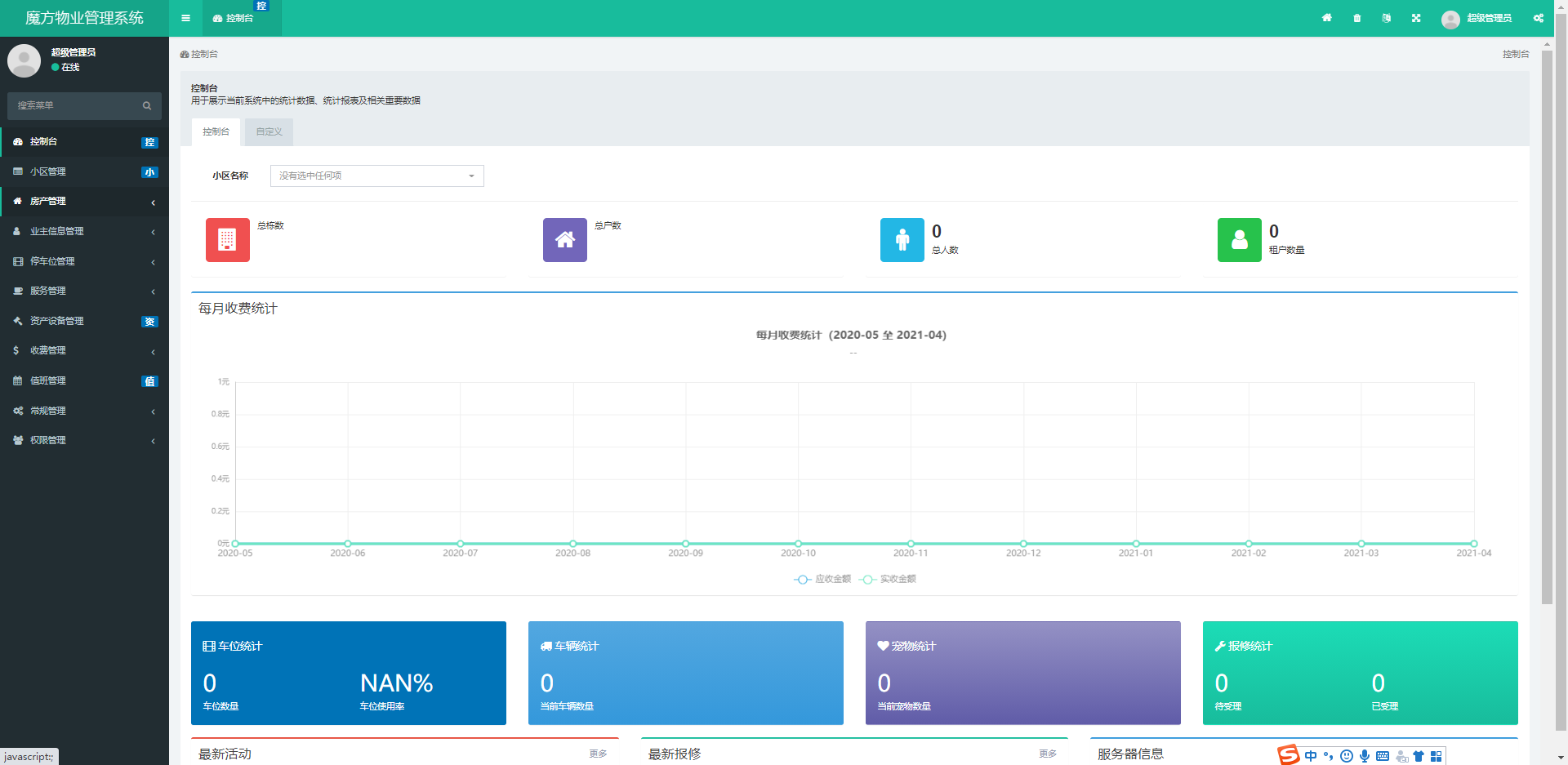Screen dimensions: 1568x765
Task: Open the 超级管理员 user menu in top bar
Action: point(1477,18)
